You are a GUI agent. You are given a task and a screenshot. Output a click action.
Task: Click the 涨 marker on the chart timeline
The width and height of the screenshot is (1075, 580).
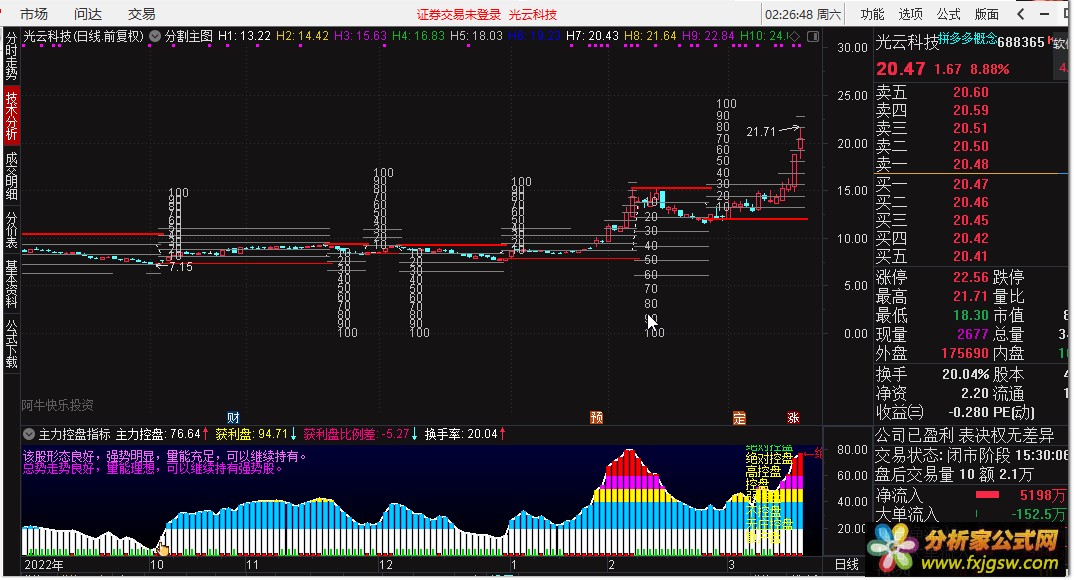tap(793, 418)
